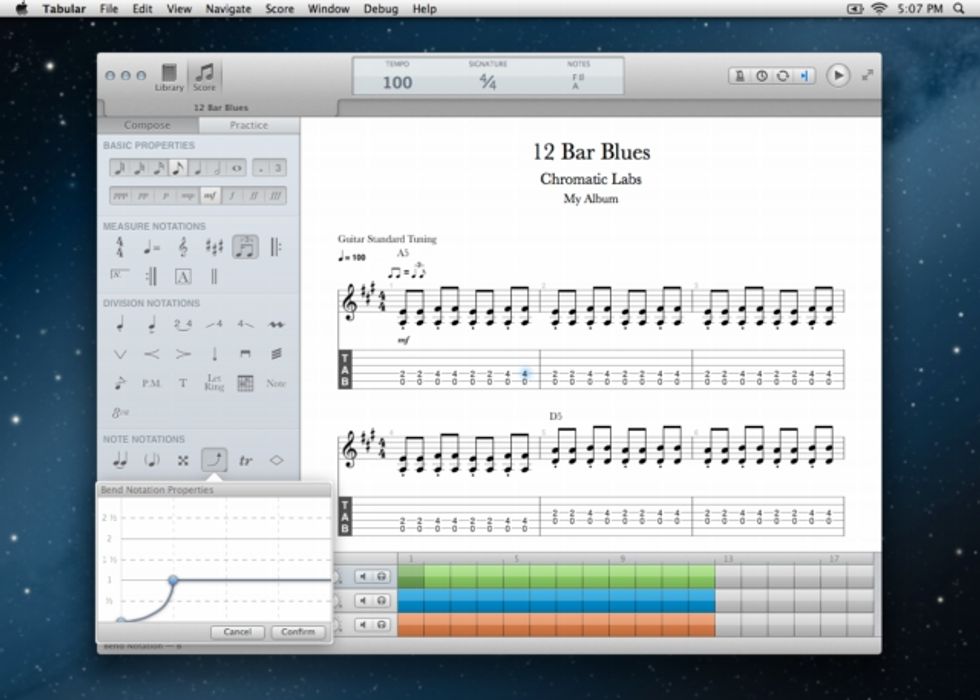Select the bend curve point at 1
Viewport: 980px width, 700px height.
pyautogui.click(x=173, y=580)
